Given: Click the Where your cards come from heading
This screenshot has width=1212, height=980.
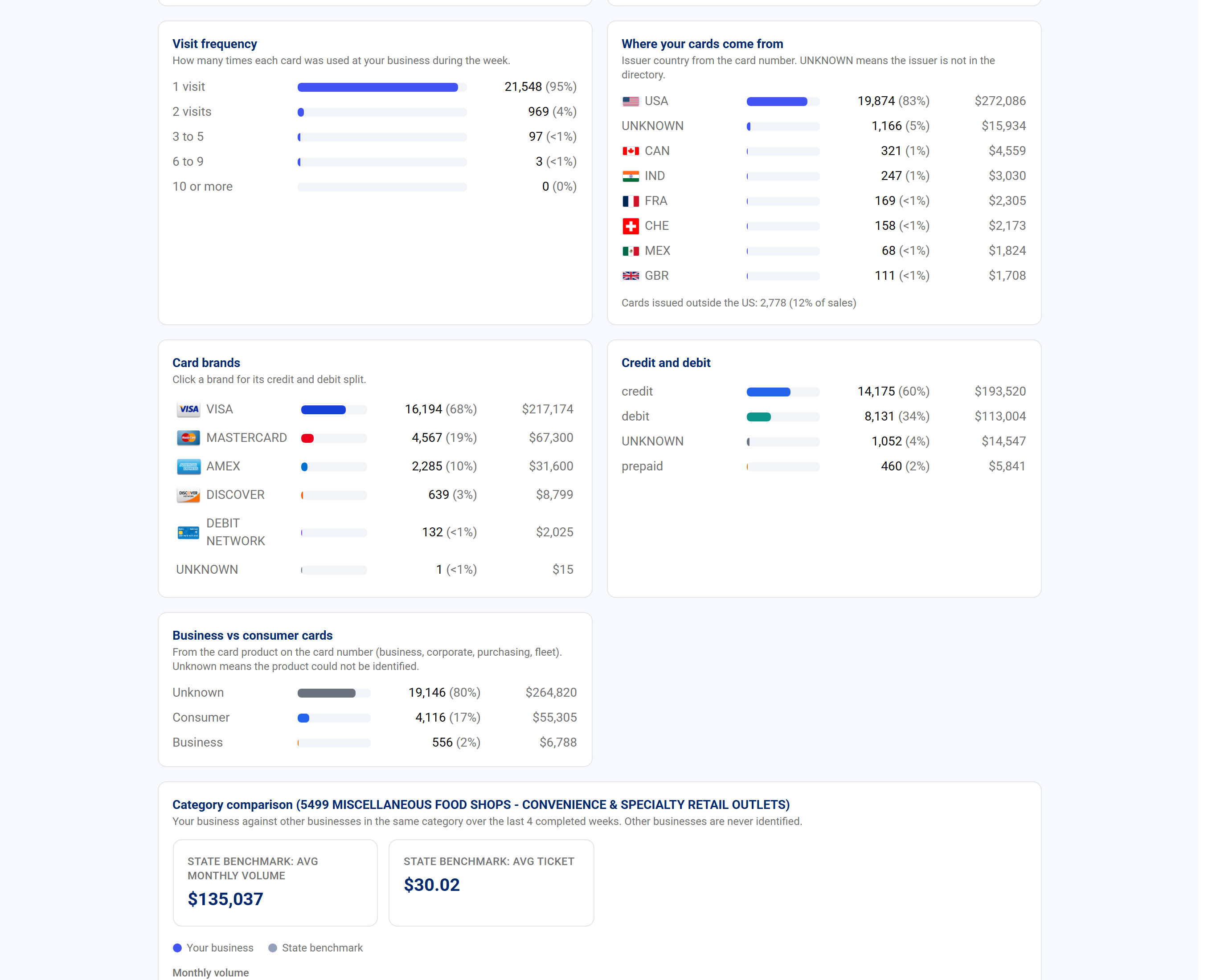Looking at the screenshot, I should 702,44.
